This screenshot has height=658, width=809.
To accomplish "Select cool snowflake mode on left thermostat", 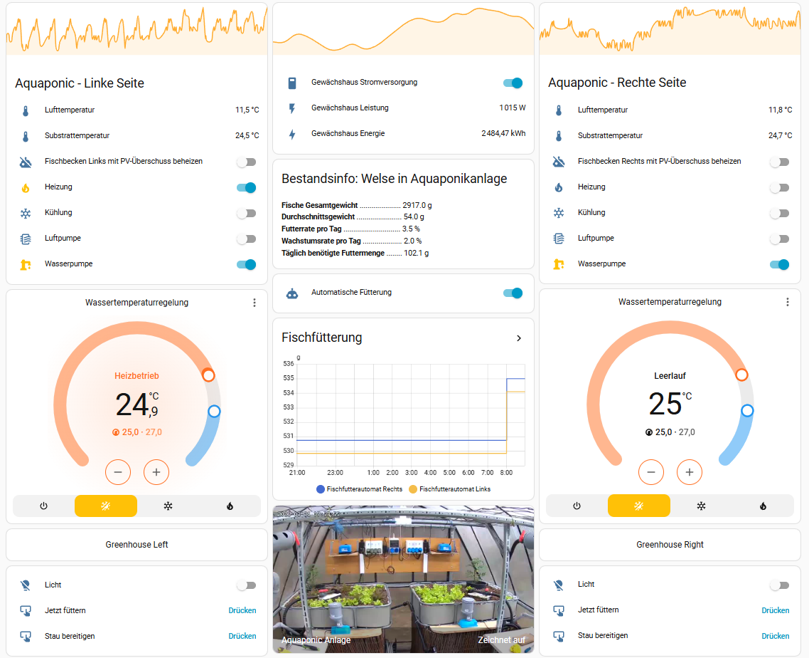I will coord(168,506).
